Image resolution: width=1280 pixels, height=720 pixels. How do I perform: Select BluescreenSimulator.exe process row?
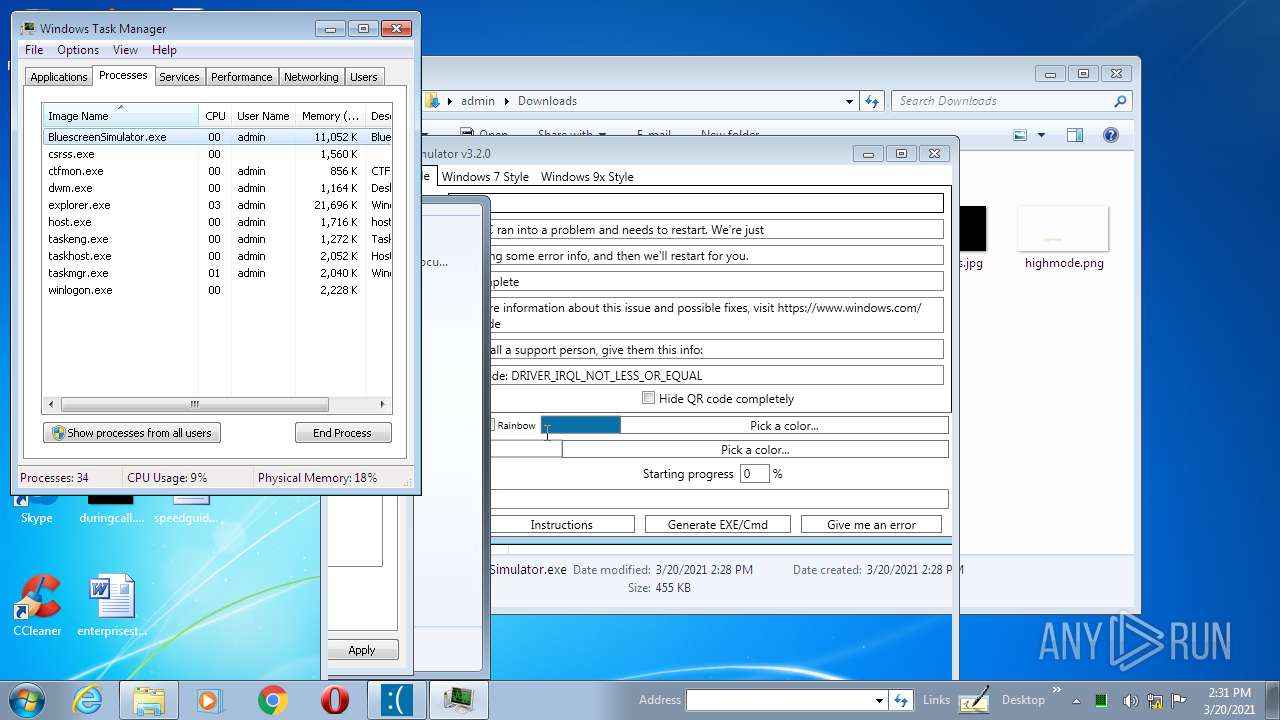pos(218,137)
